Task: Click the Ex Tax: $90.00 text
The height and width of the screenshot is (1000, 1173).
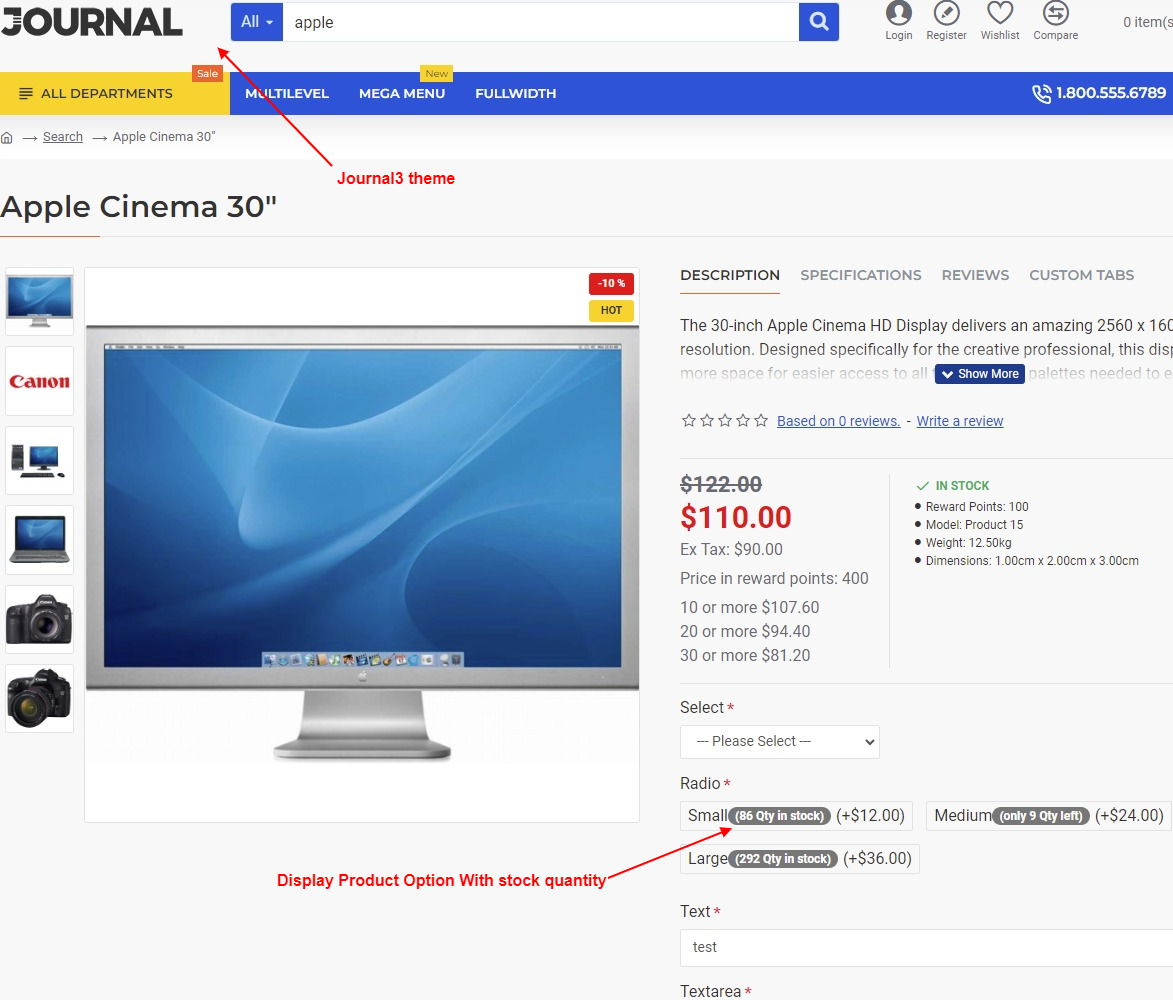Action: [x=731, y=549]
